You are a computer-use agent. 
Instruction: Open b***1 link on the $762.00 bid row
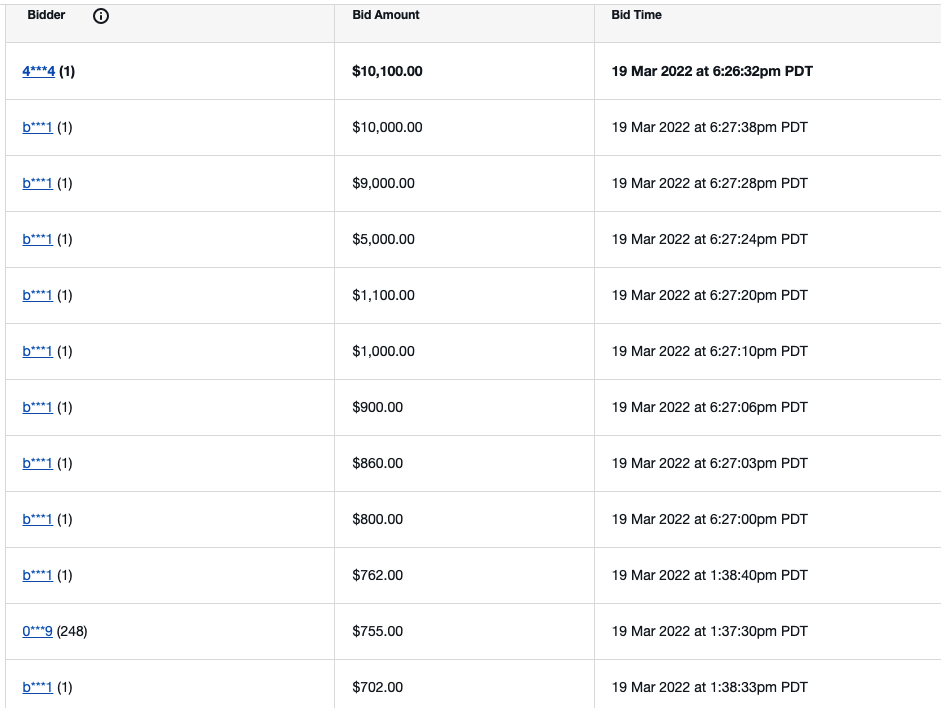35,575
